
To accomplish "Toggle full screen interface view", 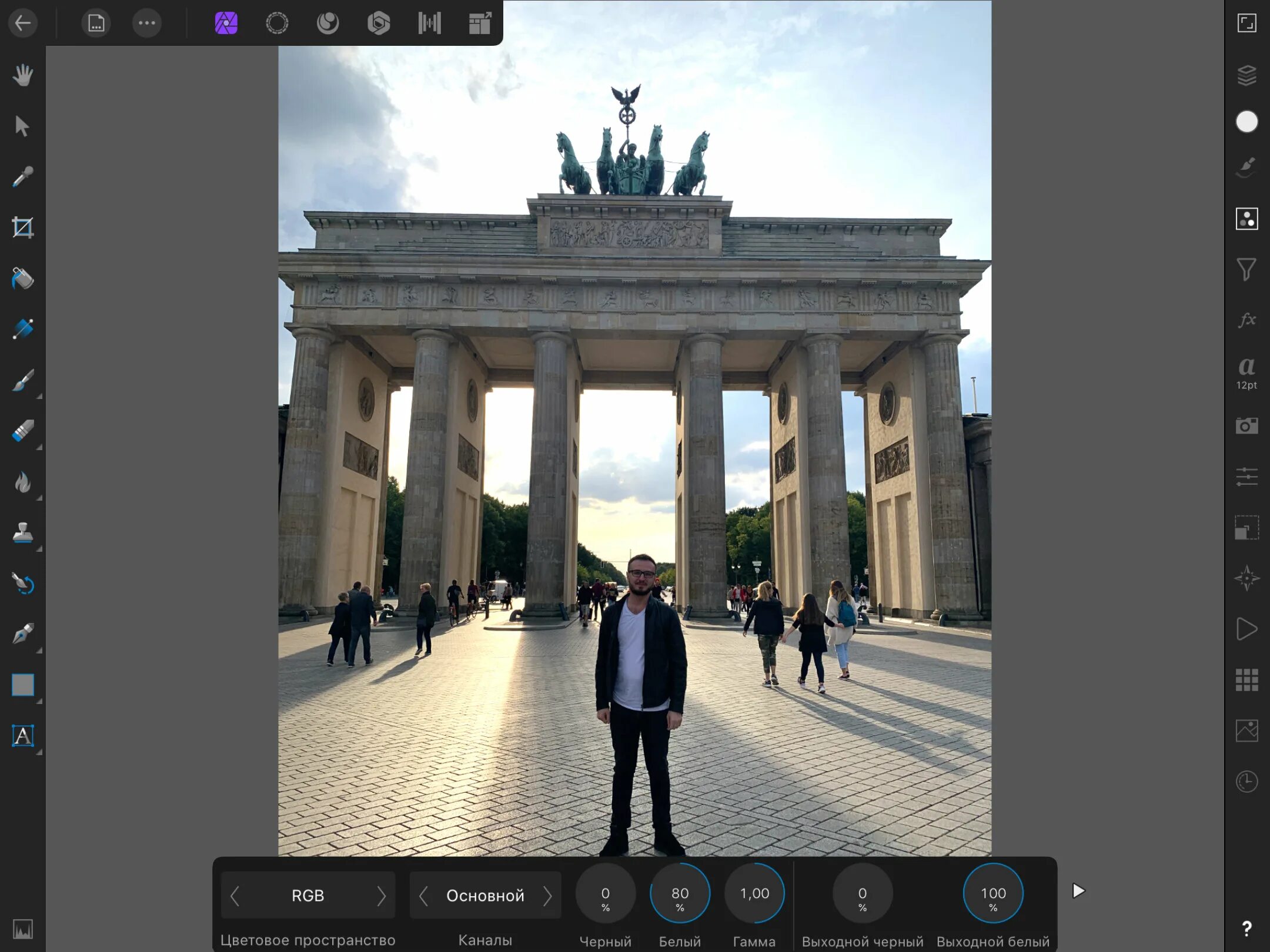I will click(x=1246, y=24).
